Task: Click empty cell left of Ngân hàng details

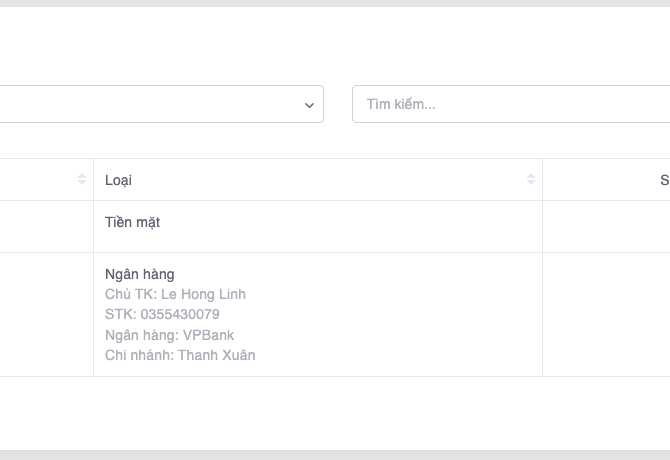Action: click(x=45, y=314)
